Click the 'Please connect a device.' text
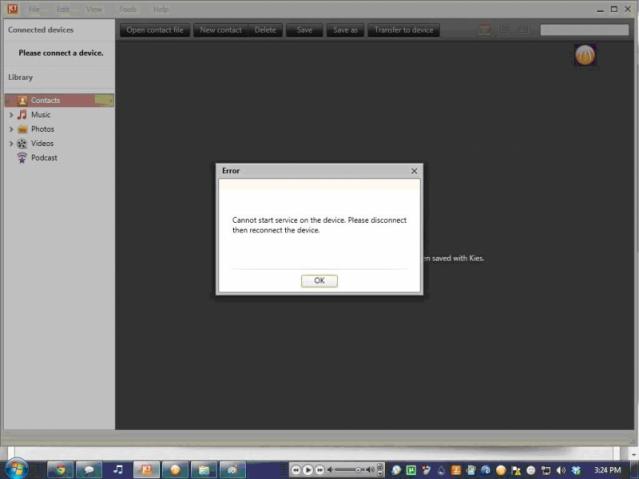 tap(61, 53)
